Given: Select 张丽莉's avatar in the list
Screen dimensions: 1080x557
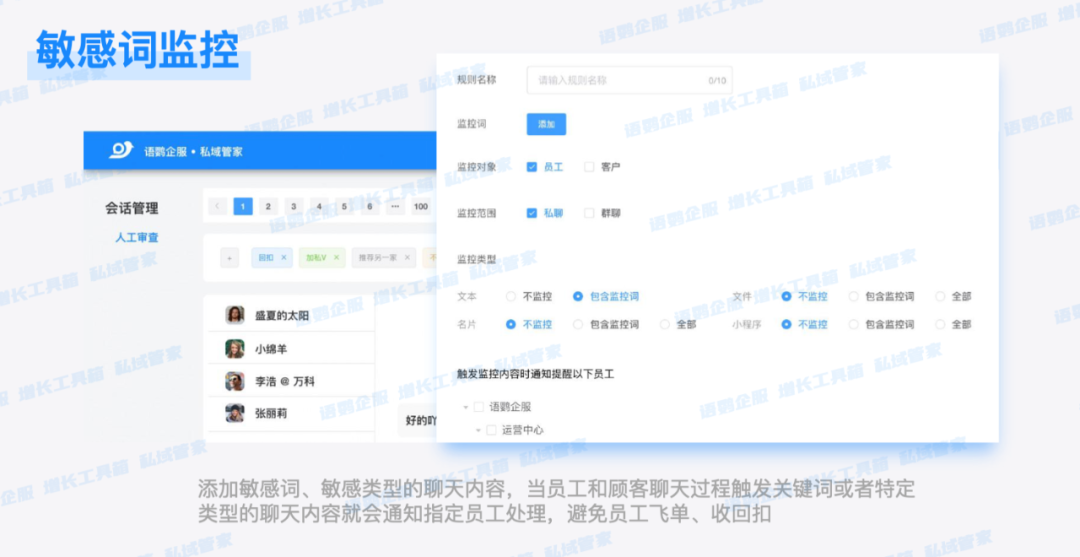Looking at the screenshot, I should point(235,412).
